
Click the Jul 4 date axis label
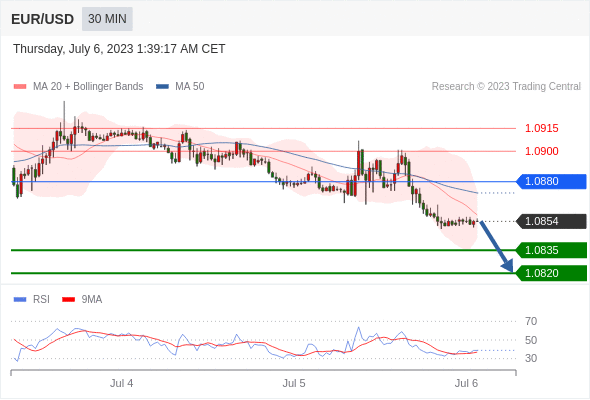click(x=122, y=383)
